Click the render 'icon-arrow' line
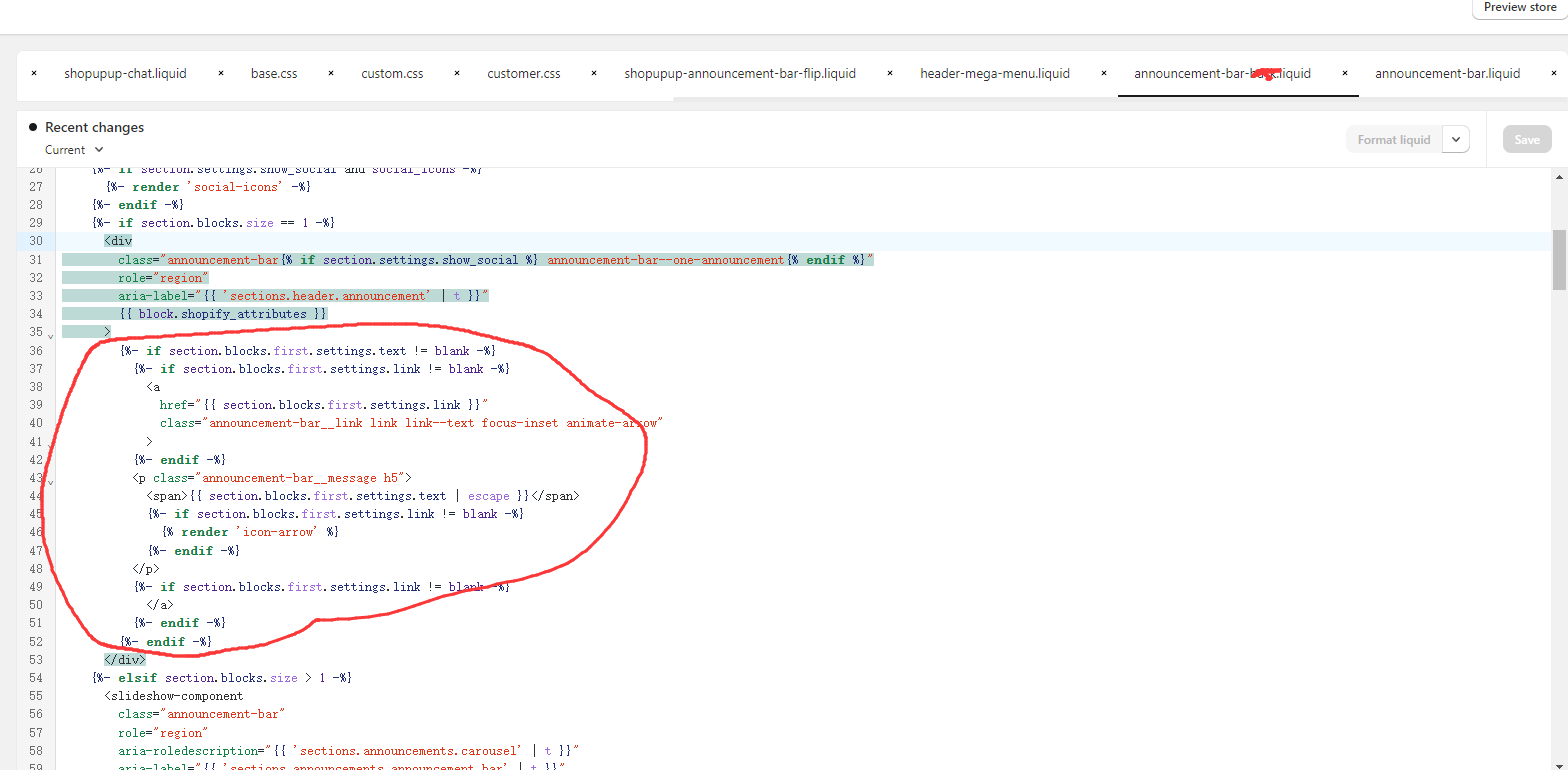Image resolution: width=1568 pixels, height=770 pixels. (250, 532)
